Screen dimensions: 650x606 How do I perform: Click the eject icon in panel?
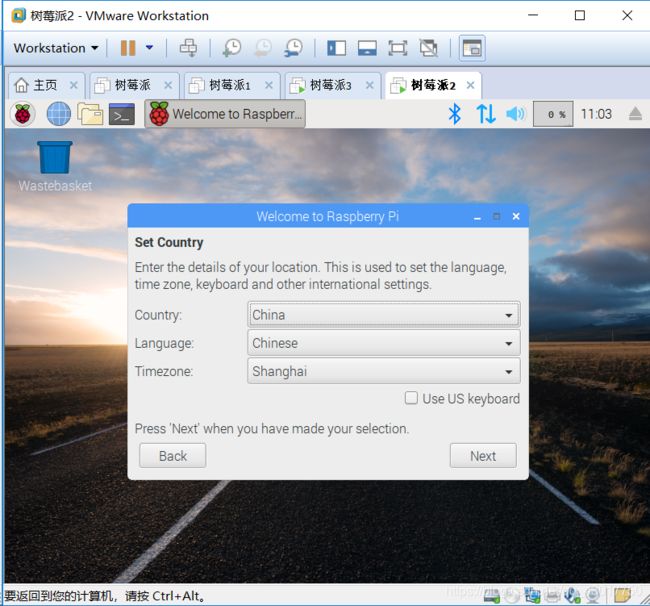(x=635, y=114)
